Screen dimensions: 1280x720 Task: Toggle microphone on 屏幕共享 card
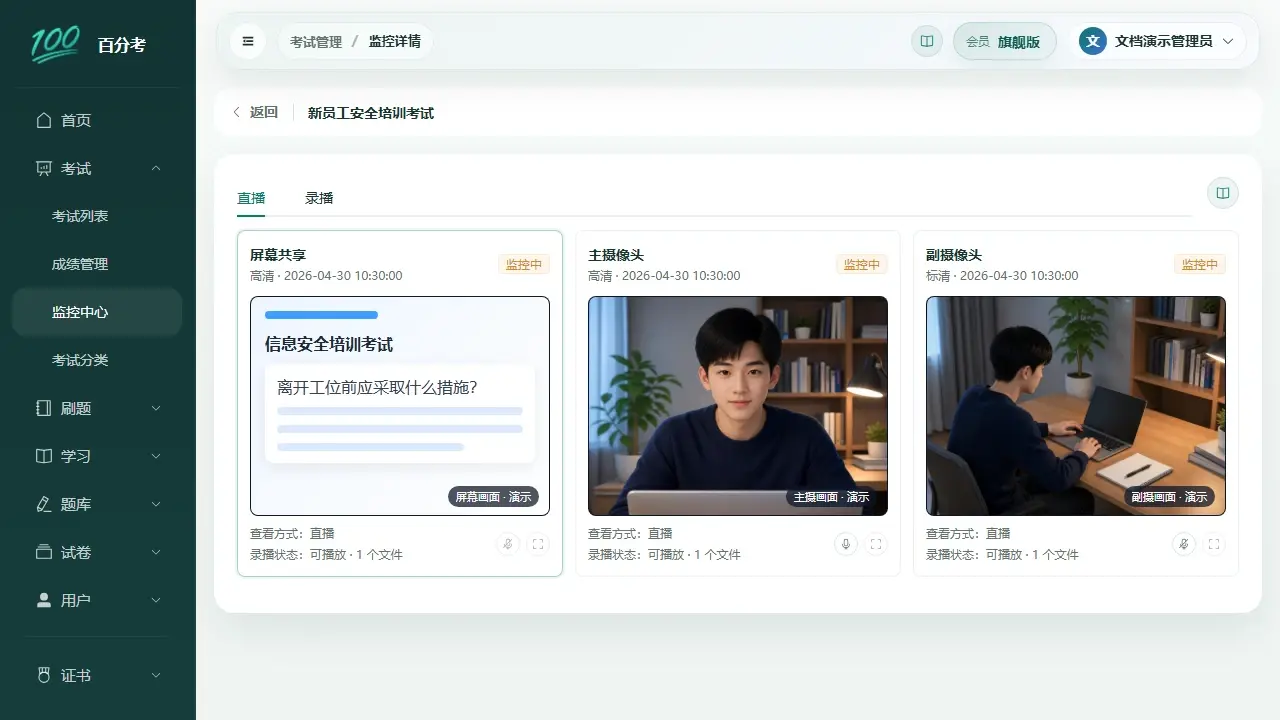[508, 544]
